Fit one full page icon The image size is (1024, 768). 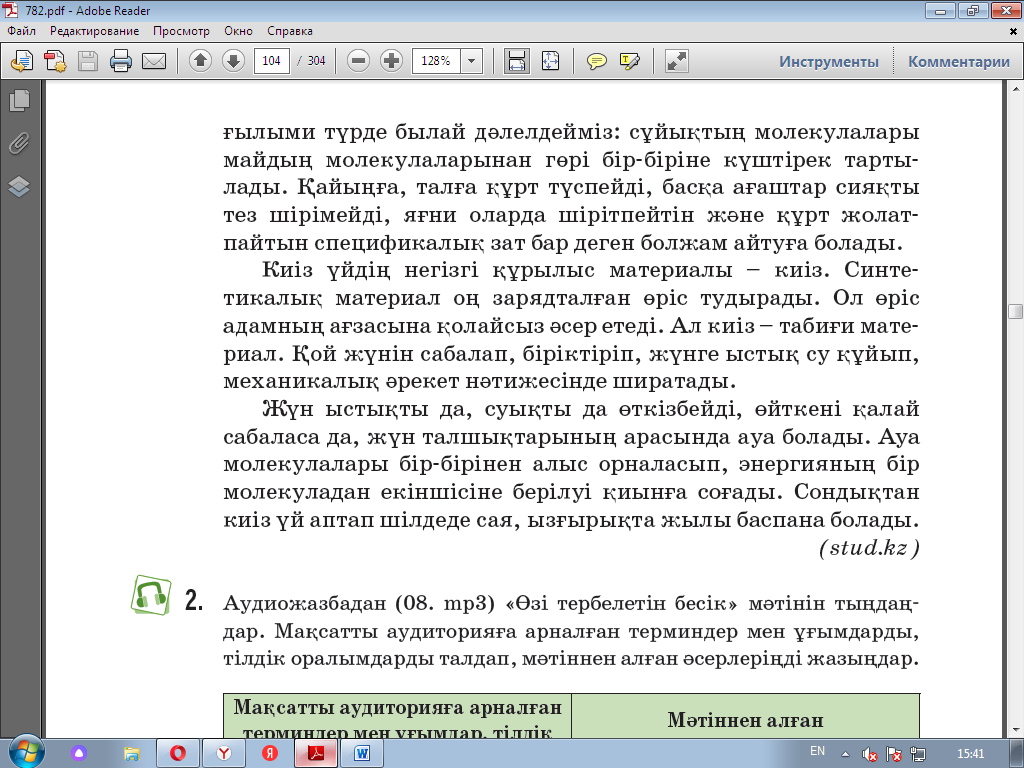(551, 61)
